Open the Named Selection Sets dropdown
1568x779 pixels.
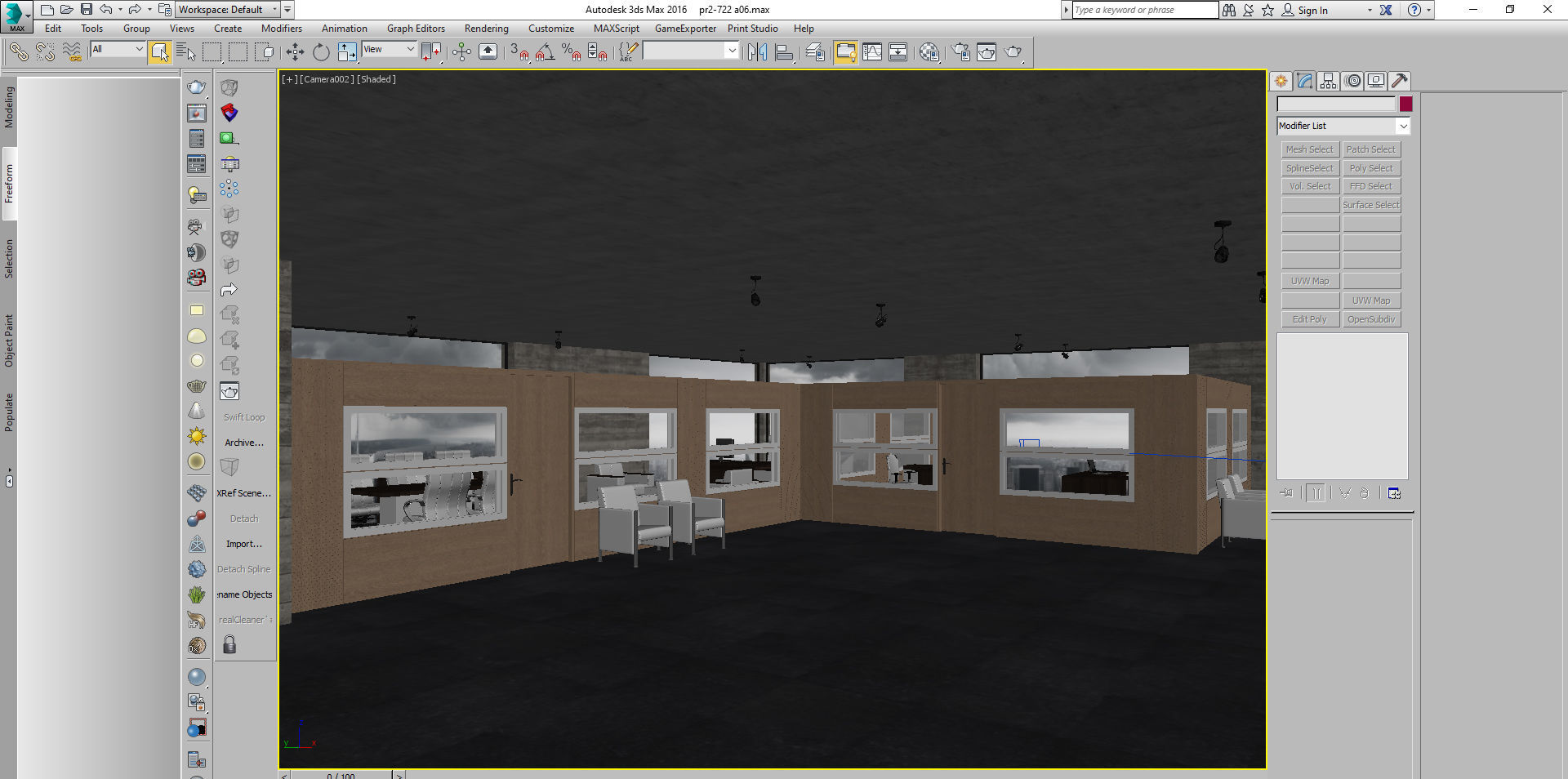tap(731, 51)
